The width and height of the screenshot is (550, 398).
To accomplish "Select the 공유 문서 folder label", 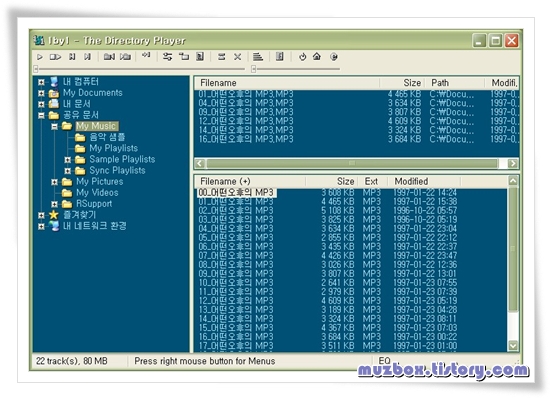I will tap(81, 115).
